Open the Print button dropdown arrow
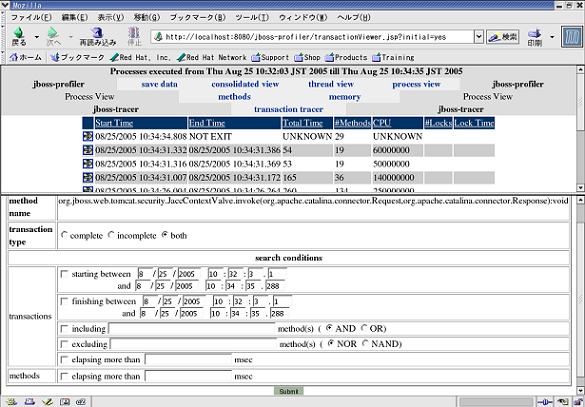Image resolution: width=585 pixels, height=407 pixels. [x=552, y=37]
